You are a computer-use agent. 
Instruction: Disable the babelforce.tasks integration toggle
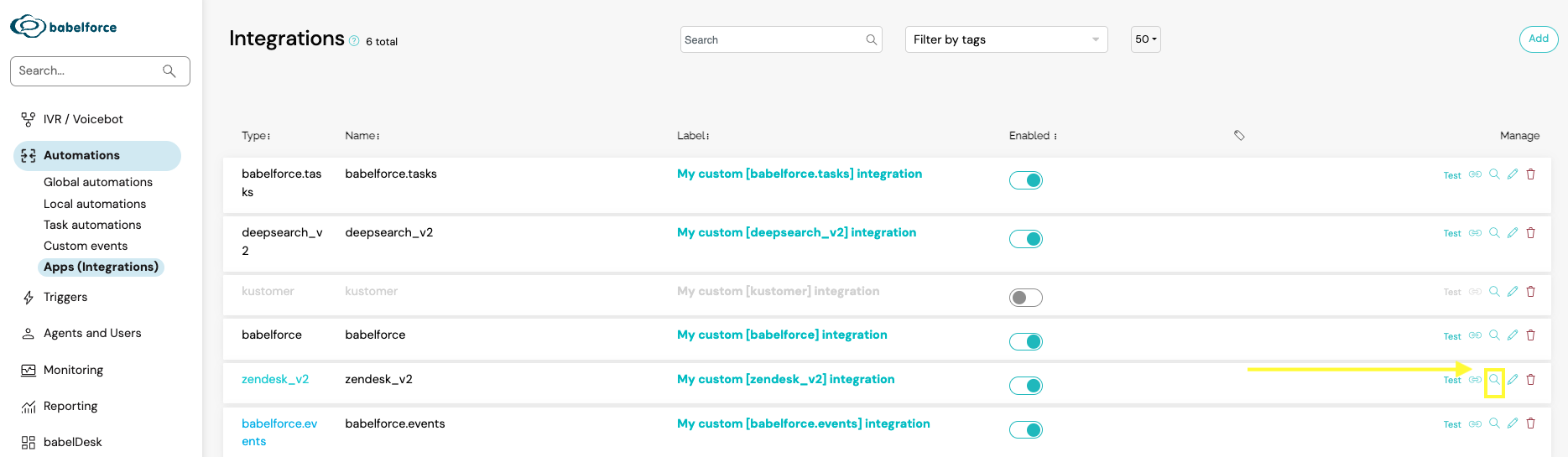(1025, 180)
